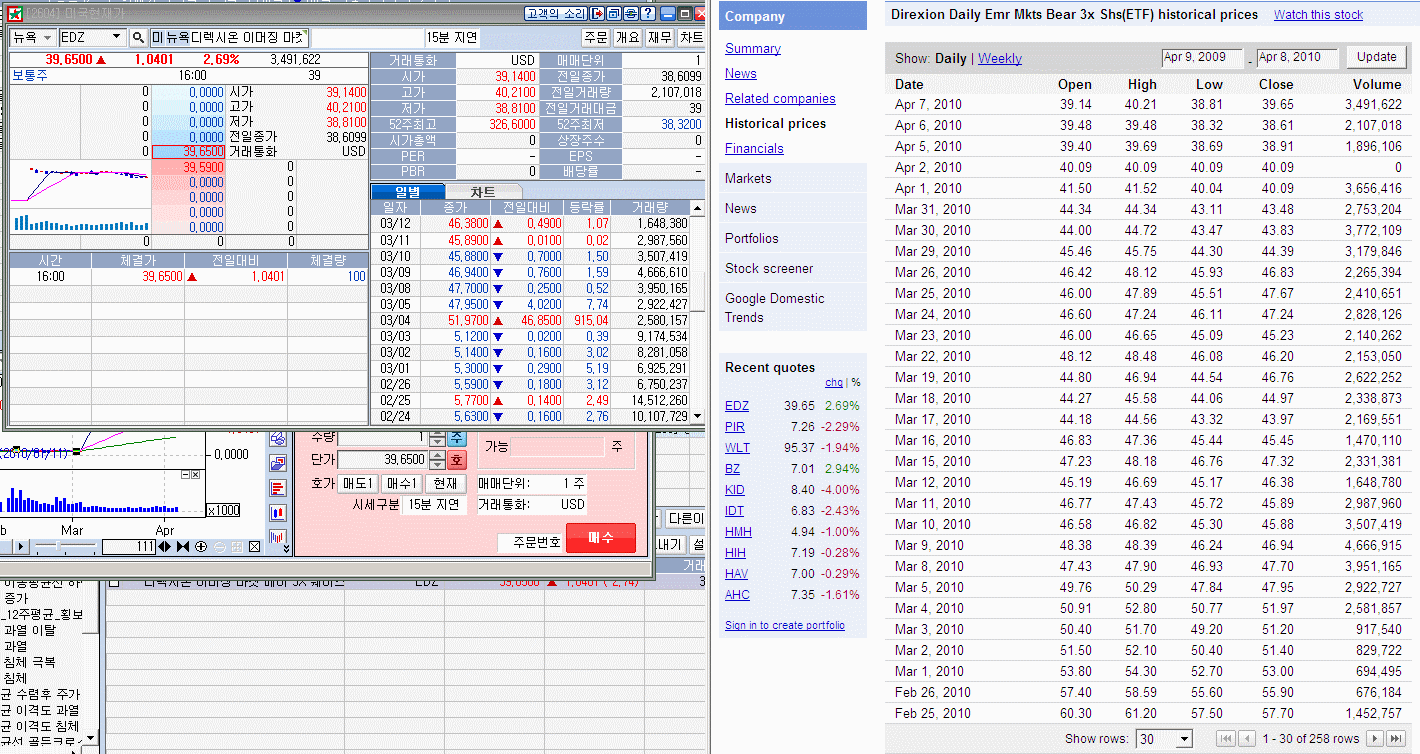Select the 일별 daily tab
The image size is (1420, 754).
click(407, 192)
